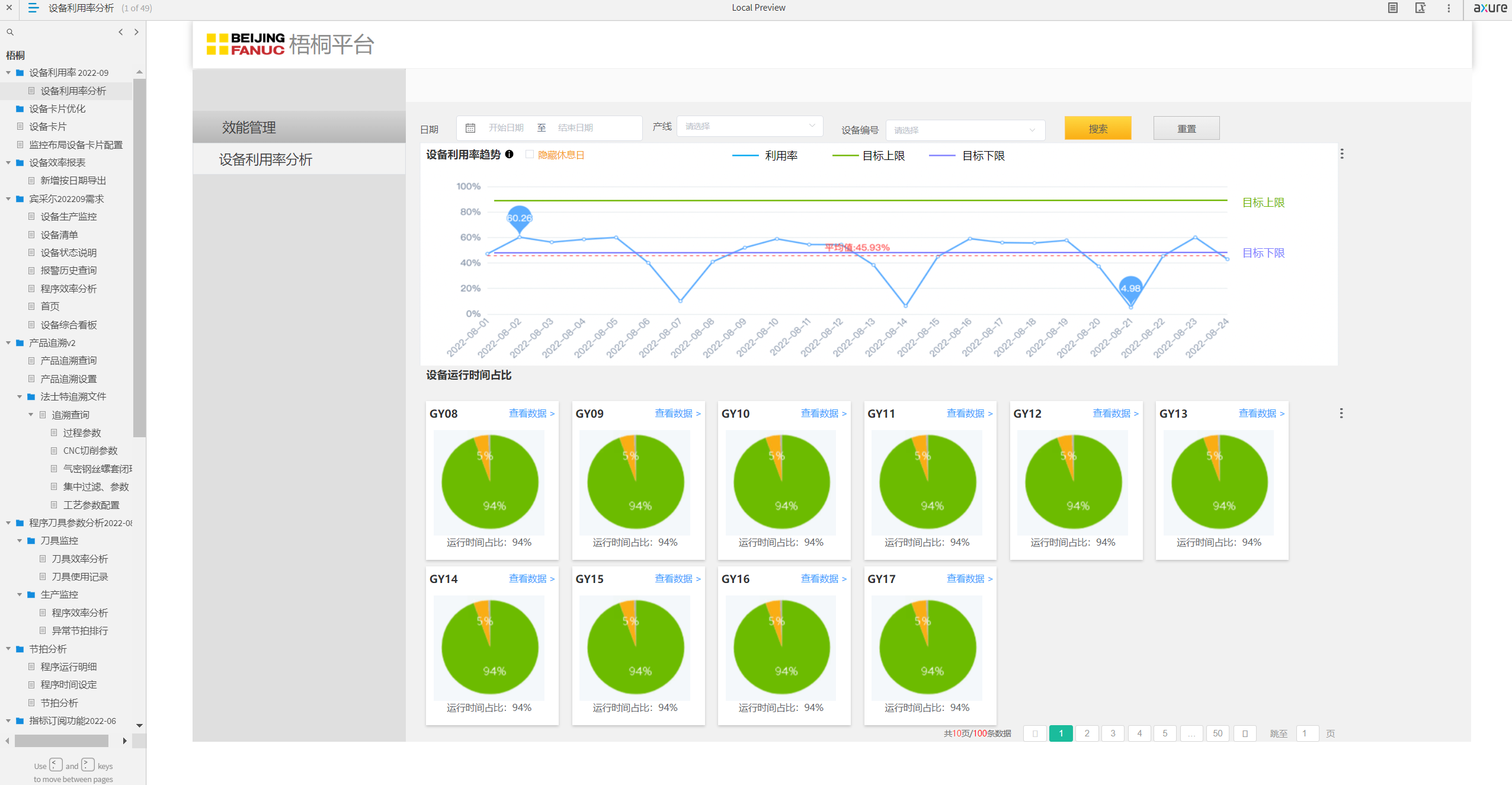
Task: Select pagination page 1
Action: click(x=1061, y=733)
